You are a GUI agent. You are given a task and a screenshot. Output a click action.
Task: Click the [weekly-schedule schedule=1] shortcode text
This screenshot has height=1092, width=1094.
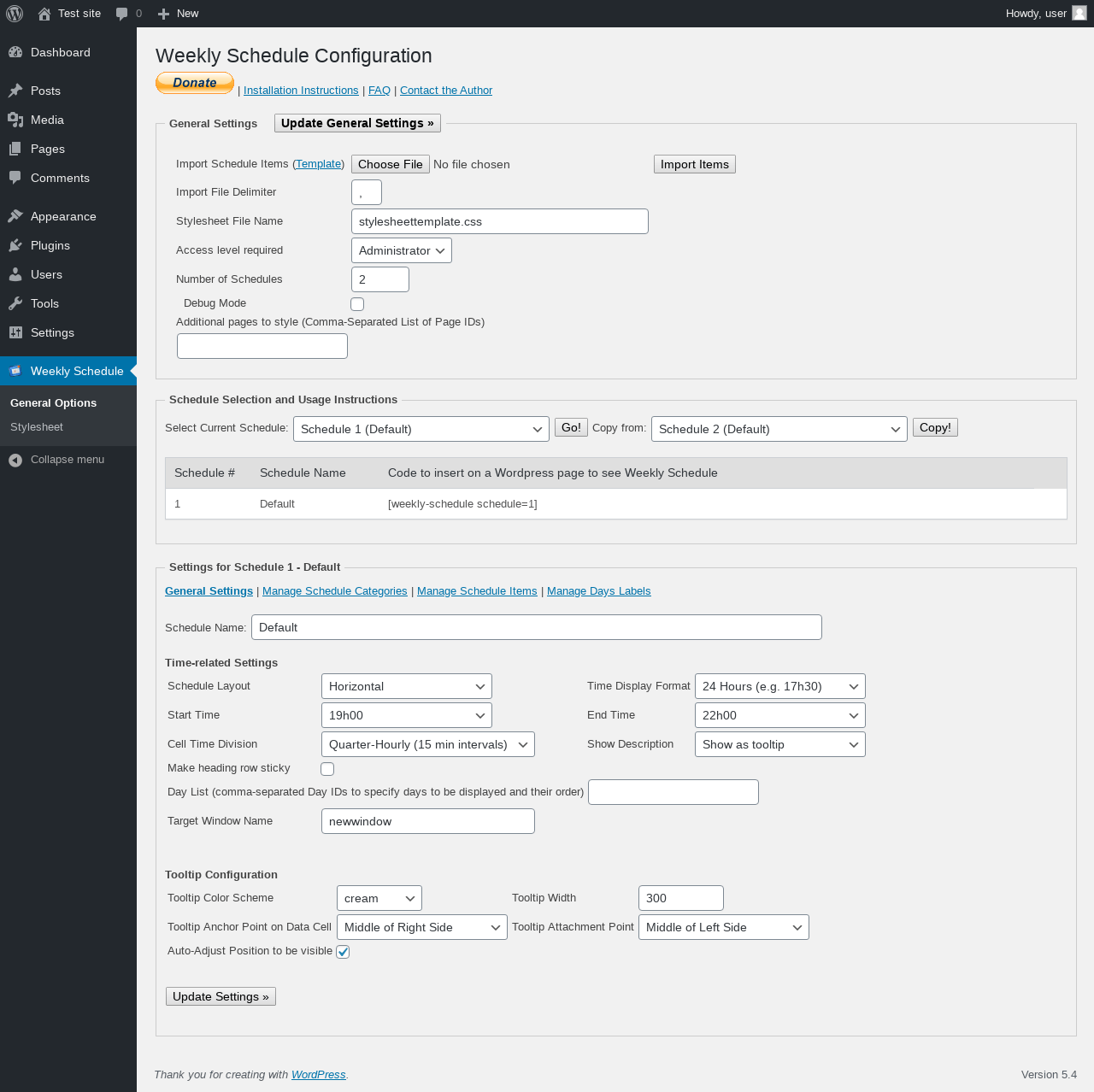[462, 504]
